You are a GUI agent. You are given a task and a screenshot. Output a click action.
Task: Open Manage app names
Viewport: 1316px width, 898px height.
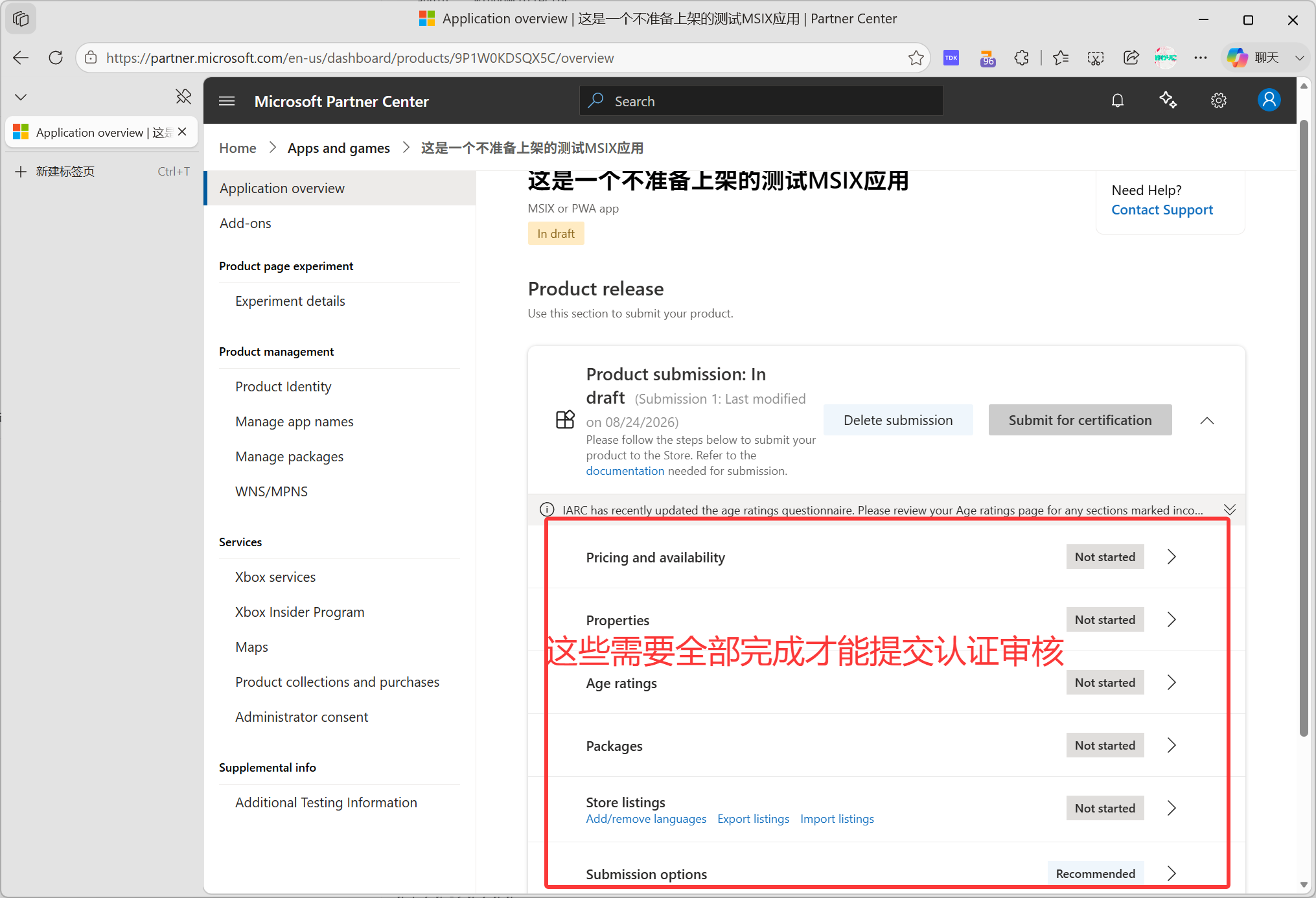click(x=294, y=421)
